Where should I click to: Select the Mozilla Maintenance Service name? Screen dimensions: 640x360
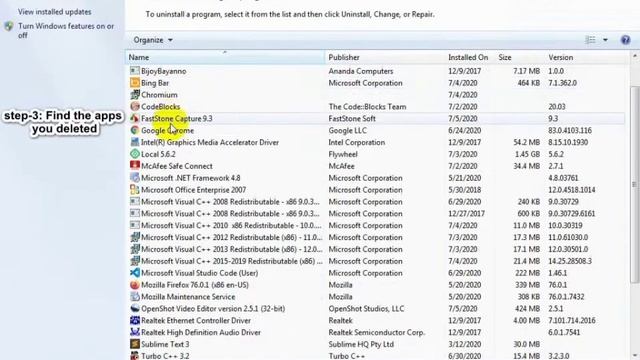188,297
